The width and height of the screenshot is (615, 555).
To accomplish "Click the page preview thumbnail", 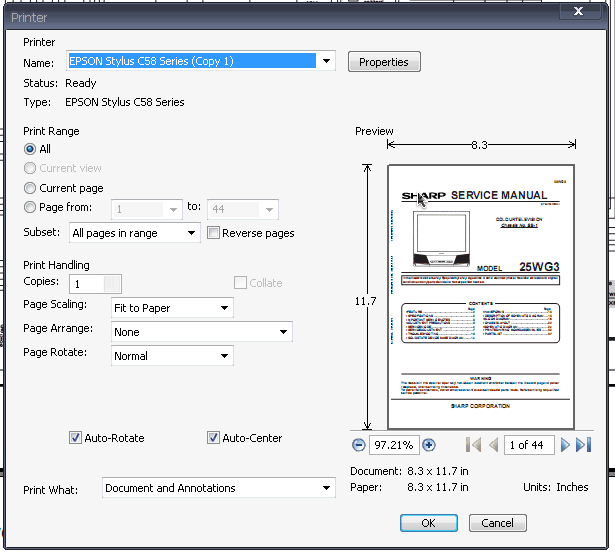I will (481, 297).
